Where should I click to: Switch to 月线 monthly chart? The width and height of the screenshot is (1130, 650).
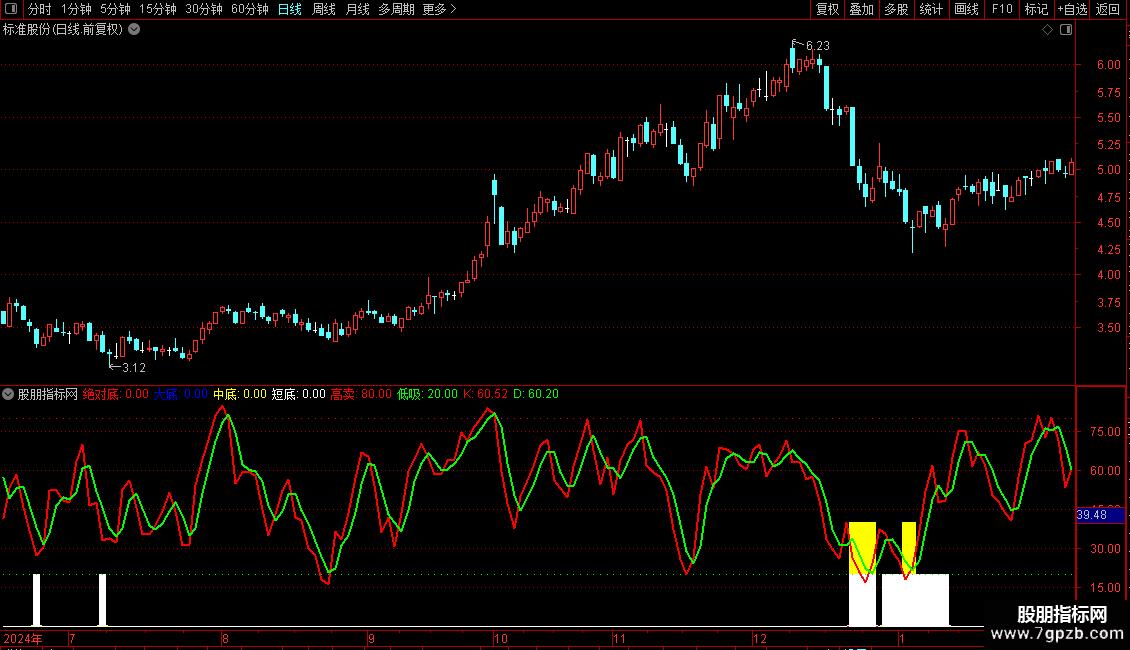[x=357, y=9]
